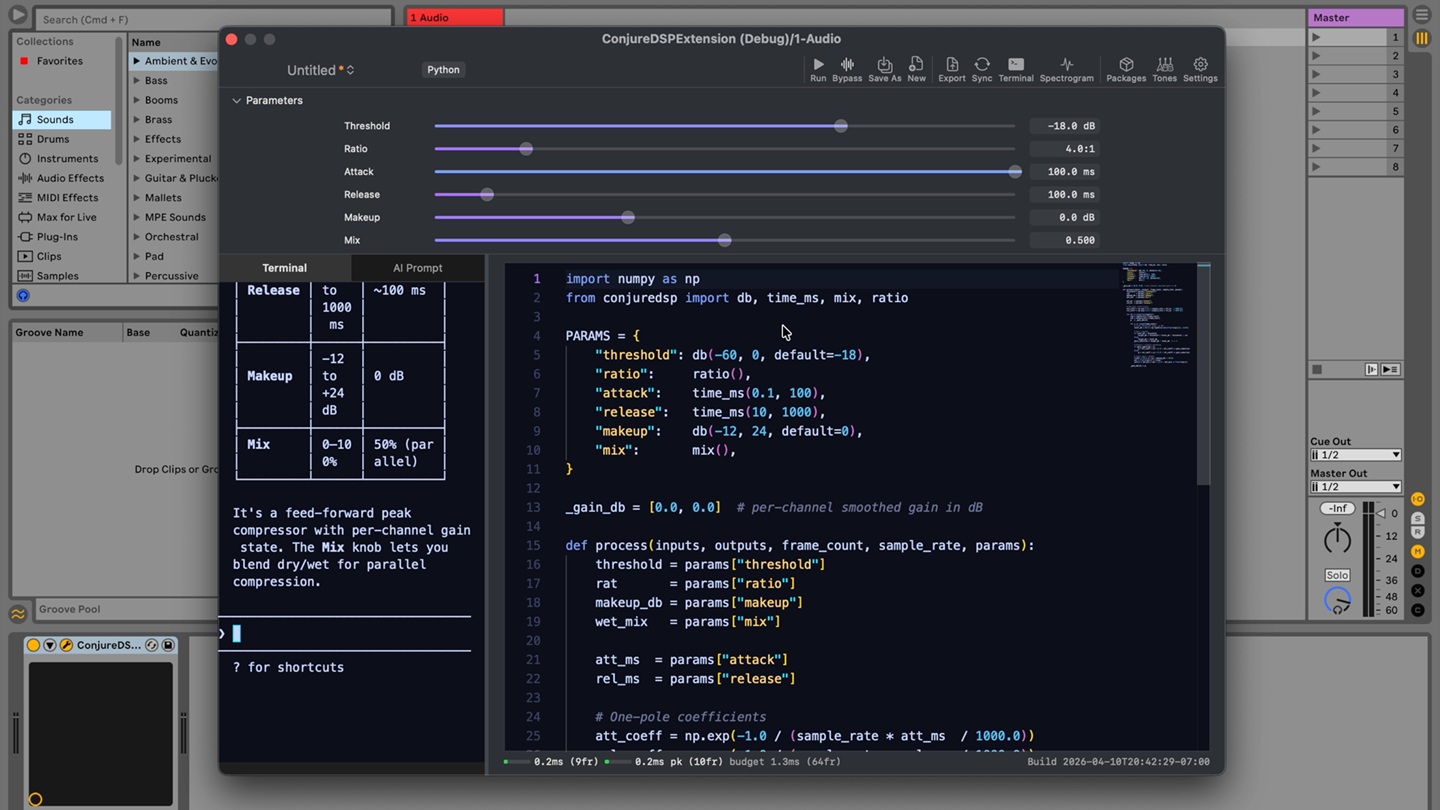Toggle the ConjureDSP device activator
The width and height of the screenshot is (1440, 810).
click(33, 645)
